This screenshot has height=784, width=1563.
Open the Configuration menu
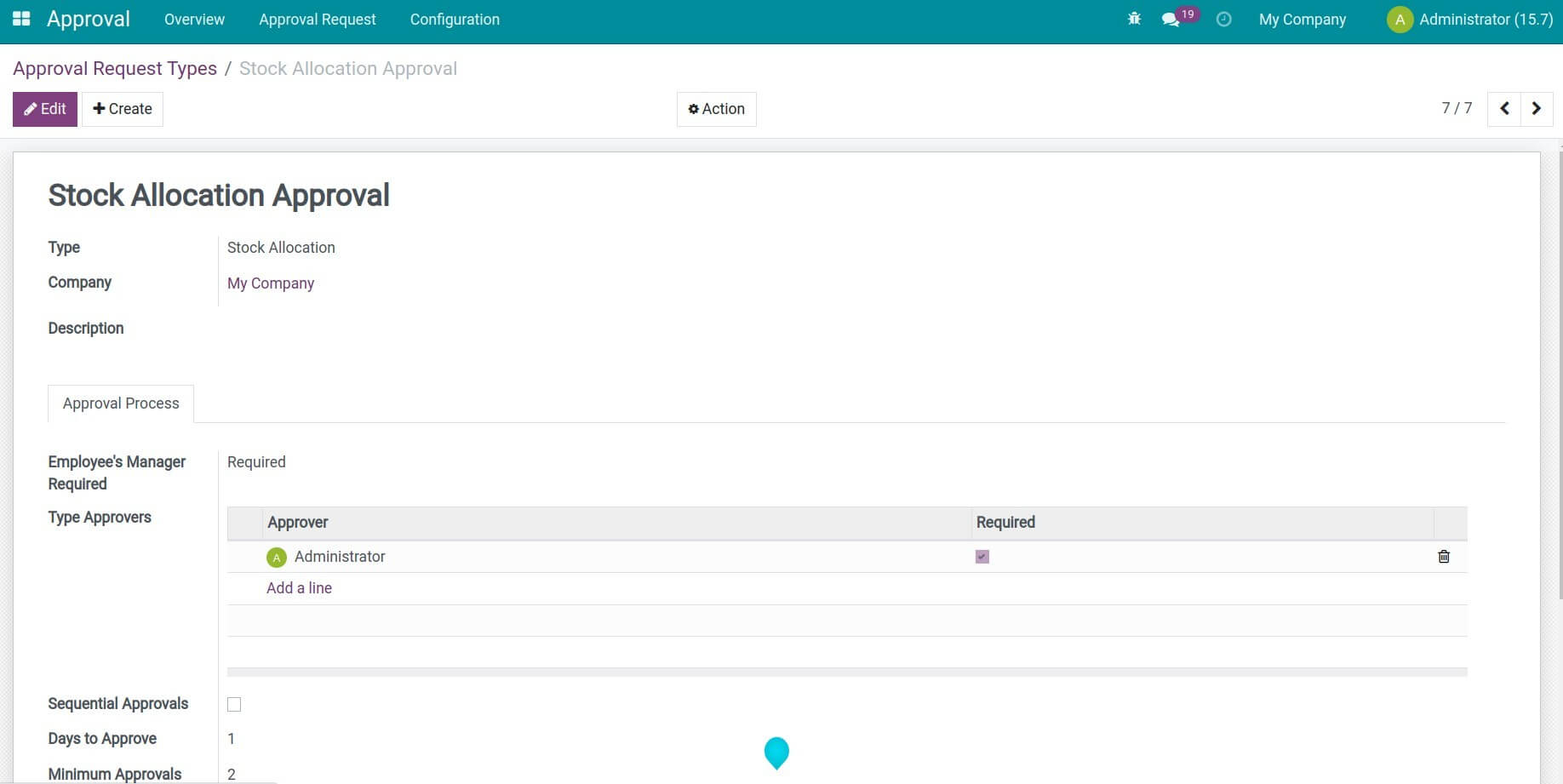pyautogui.click(x=455, y=20)
